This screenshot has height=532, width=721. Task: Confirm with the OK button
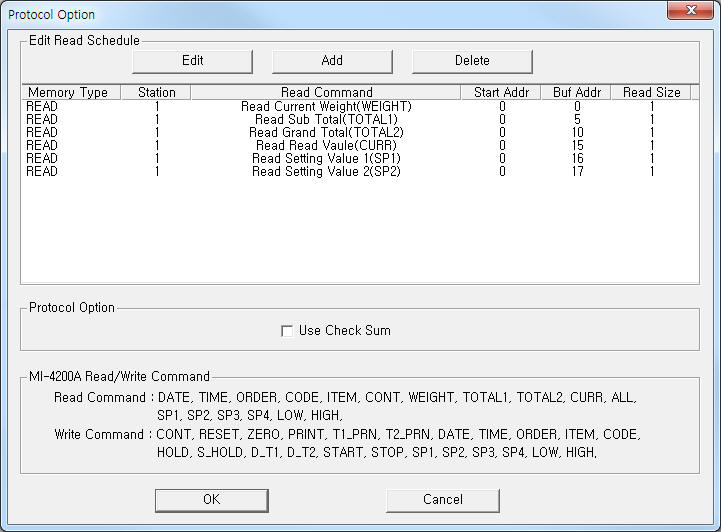coord(211,500)
